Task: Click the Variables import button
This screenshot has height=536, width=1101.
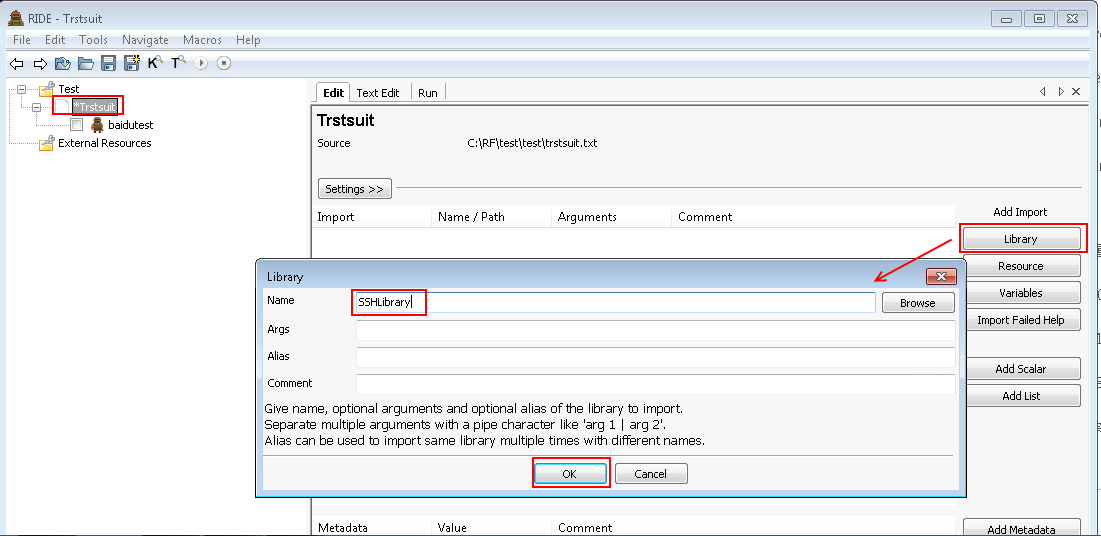Action: (1020, 293)
